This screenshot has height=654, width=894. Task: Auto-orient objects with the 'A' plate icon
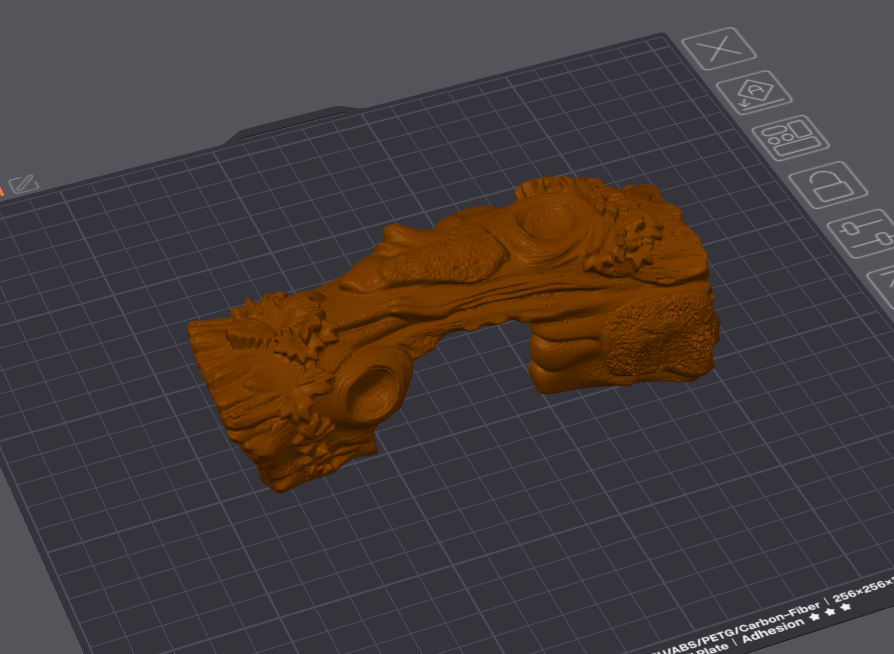tap(754, 93)
